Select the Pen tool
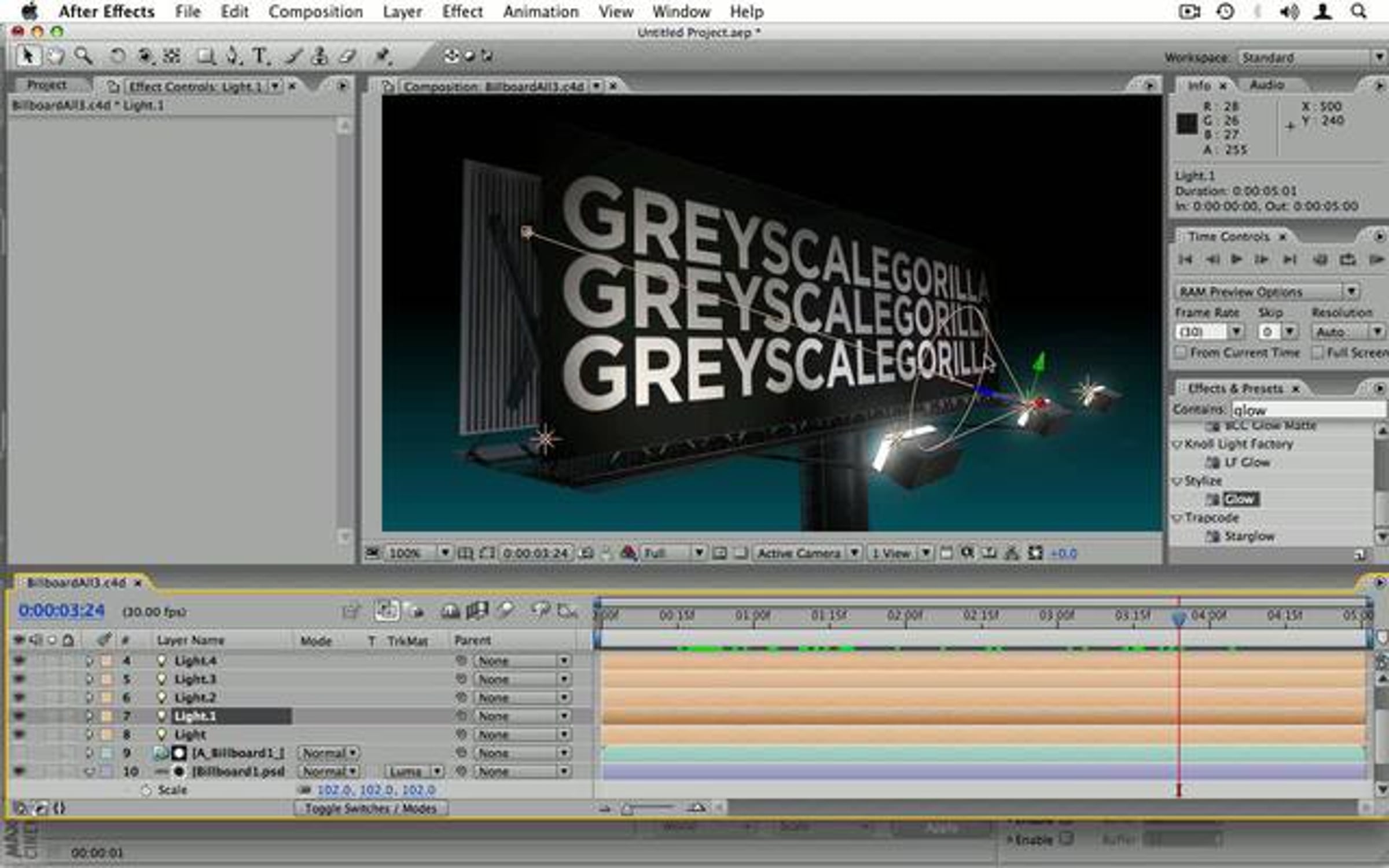Screen dimensions: 1389x868 click(233, 56)
